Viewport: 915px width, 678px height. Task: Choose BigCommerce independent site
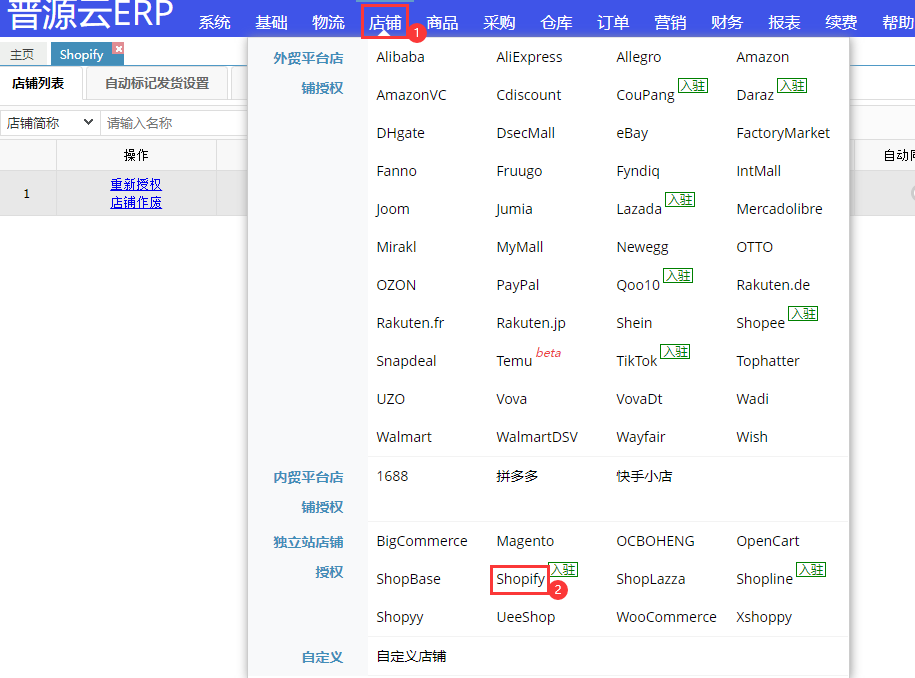422,541
